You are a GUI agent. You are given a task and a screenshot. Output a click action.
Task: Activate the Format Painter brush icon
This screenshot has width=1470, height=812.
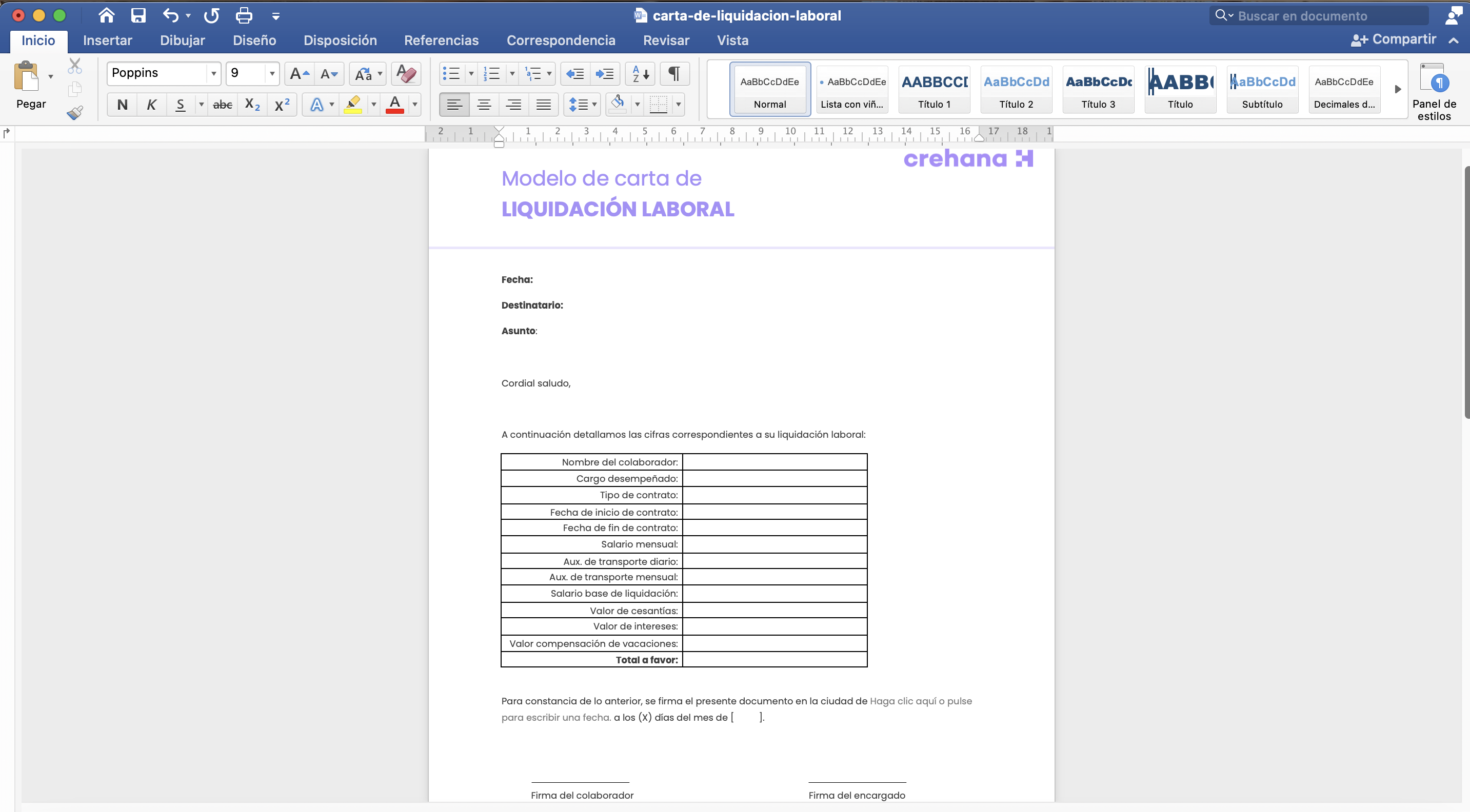(x=75, y=112)
